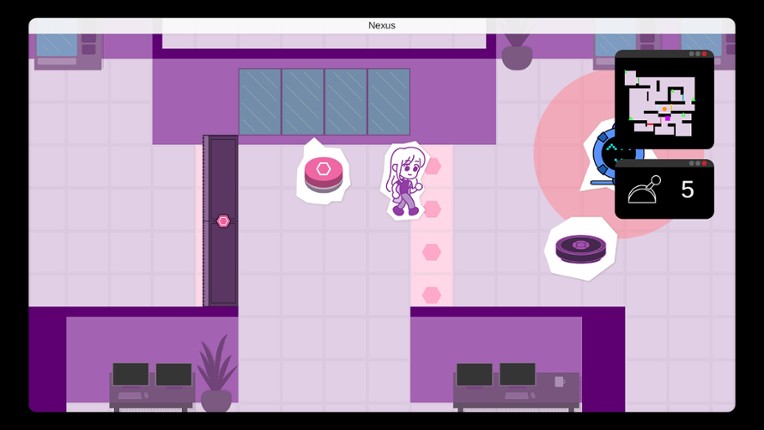Viewport: 764px width, 430px height.
Task: Click the potted plant beside left desk
Action: click(x=216, y=373)
